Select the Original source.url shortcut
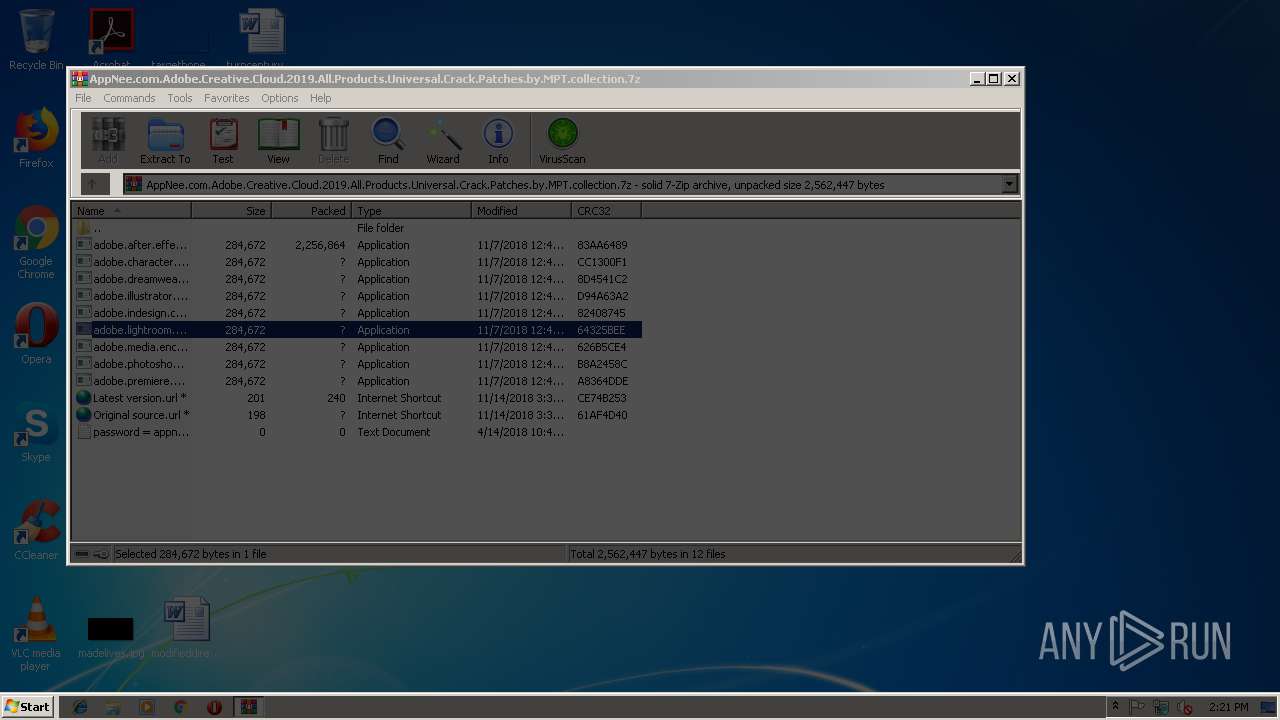This screenshot has height=720, width=1280. (x=357, y=415)
